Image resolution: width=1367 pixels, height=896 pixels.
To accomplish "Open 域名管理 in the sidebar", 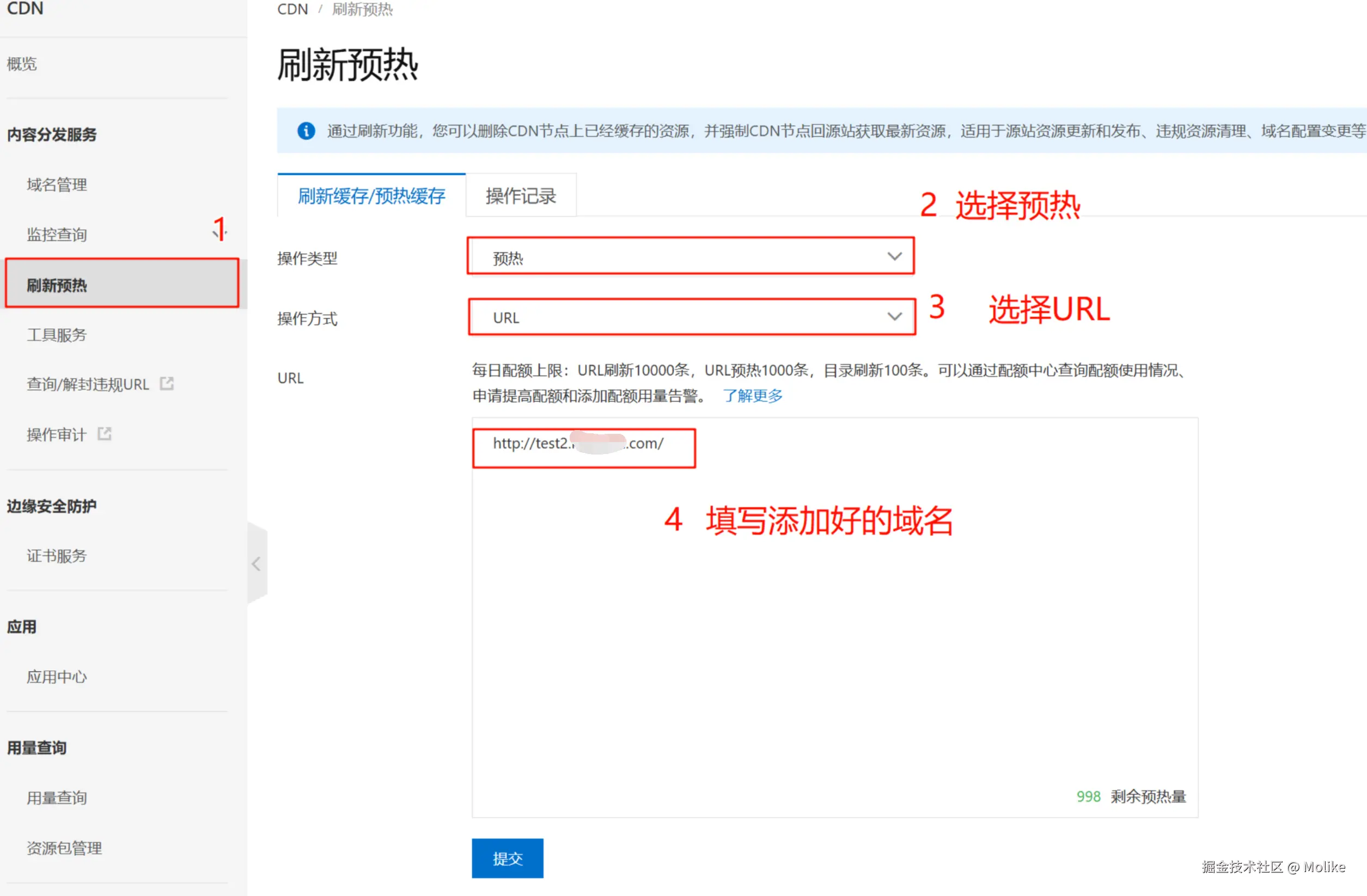I will (57, 185).
